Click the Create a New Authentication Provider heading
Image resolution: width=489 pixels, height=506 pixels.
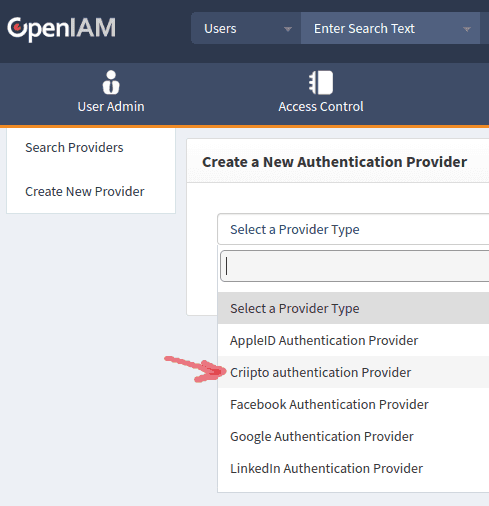click(334, 162)
